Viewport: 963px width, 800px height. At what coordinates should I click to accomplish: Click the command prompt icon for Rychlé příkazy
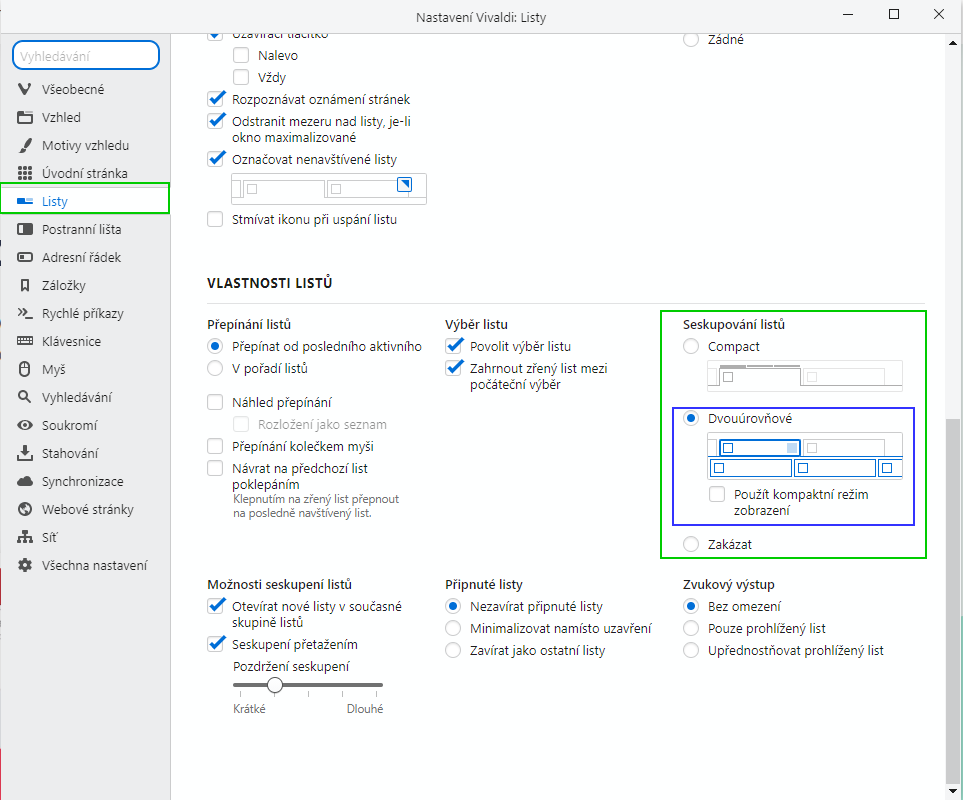point(25,313)
